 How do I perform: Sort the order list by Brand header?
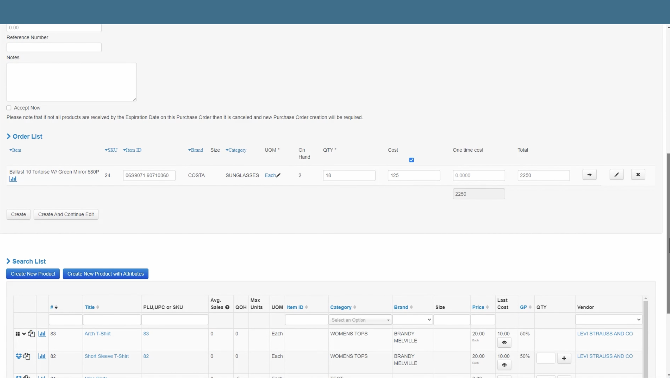click(x=195, y=150)
